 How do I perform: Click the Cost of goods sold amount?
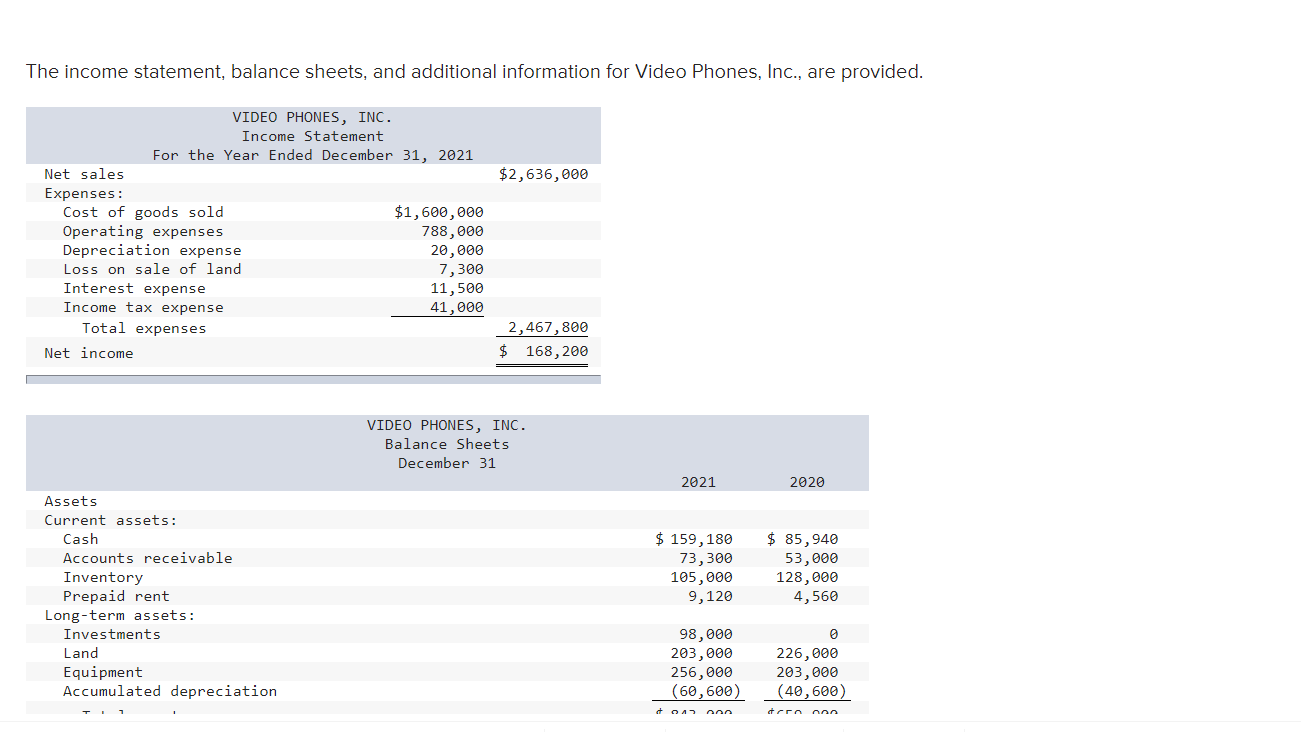pyautogui.click(x=438, y=211)
